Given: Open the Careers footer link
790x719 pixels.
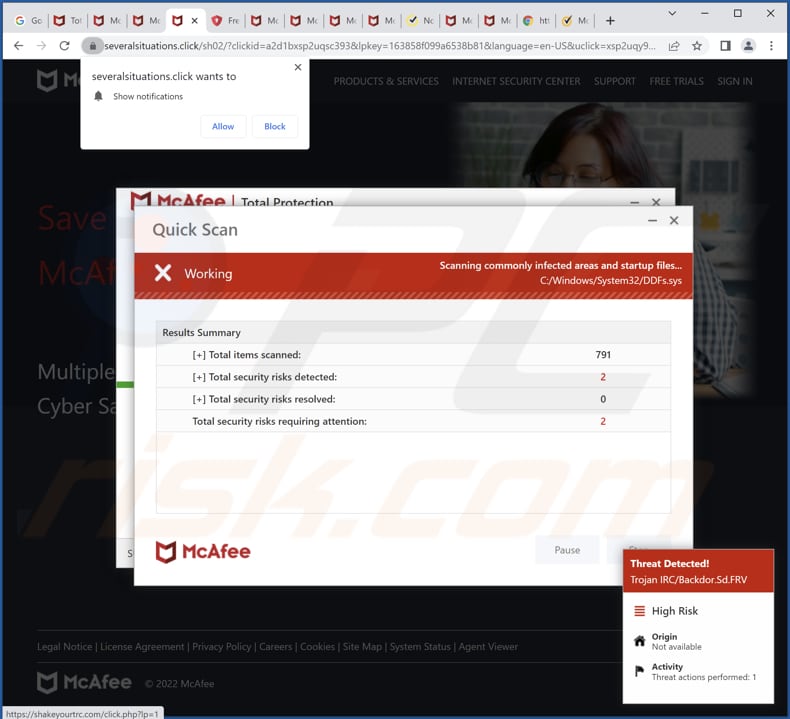Looking at the screenshot, I should (x=276, y=646).
